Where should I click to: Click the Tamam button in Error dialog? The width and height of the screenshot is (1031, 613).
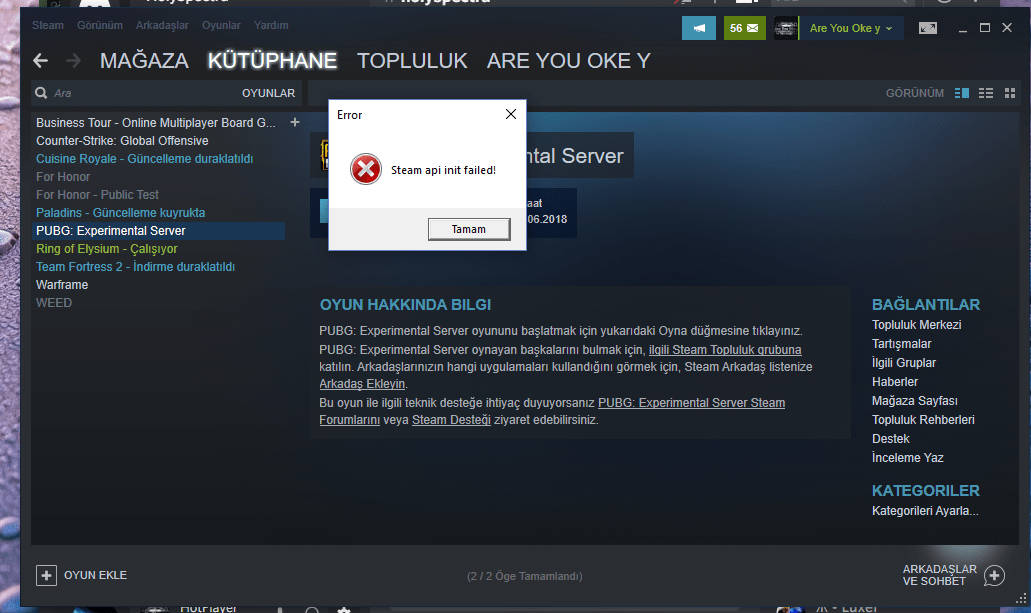(469, 229)
